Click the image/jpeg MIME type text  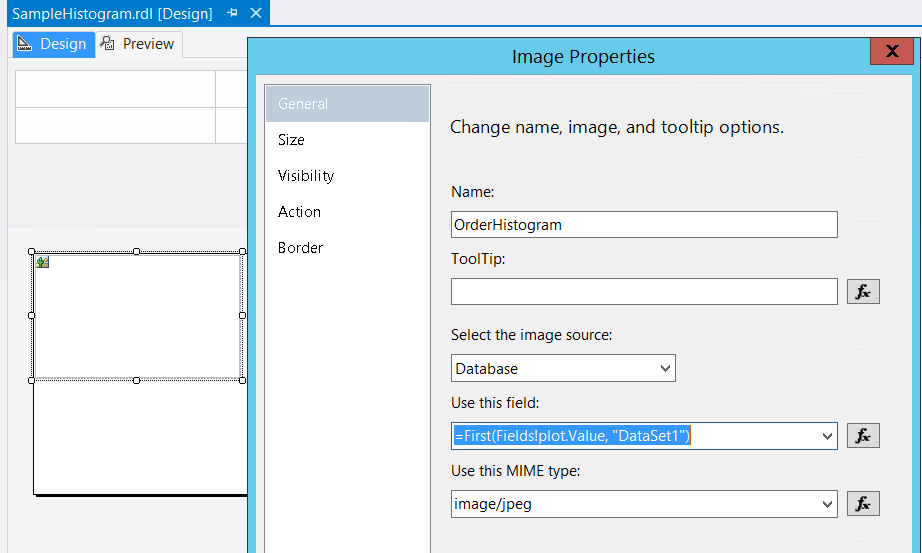493,504
